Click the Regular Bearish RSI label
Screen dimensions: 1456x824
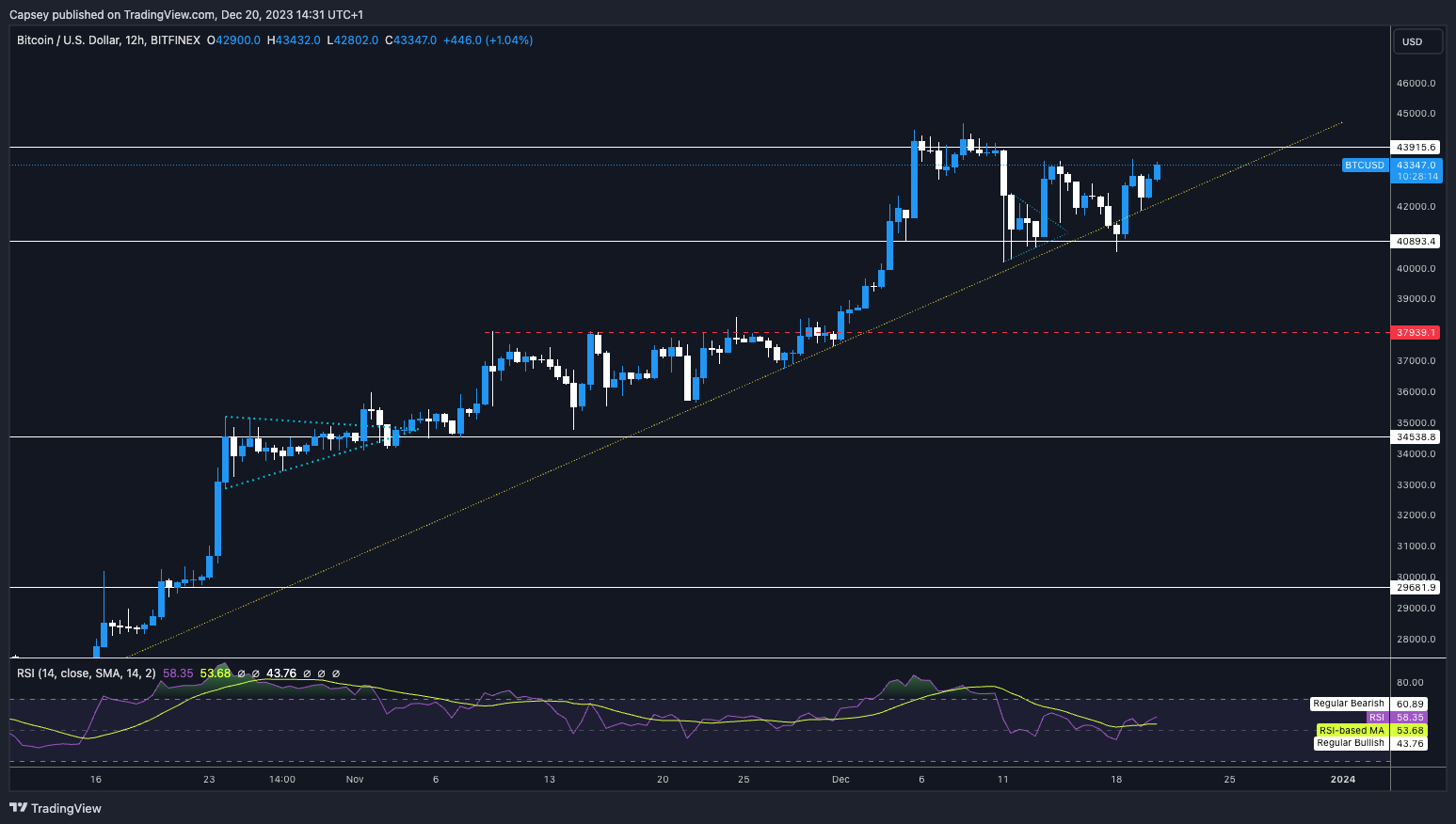1348,704
